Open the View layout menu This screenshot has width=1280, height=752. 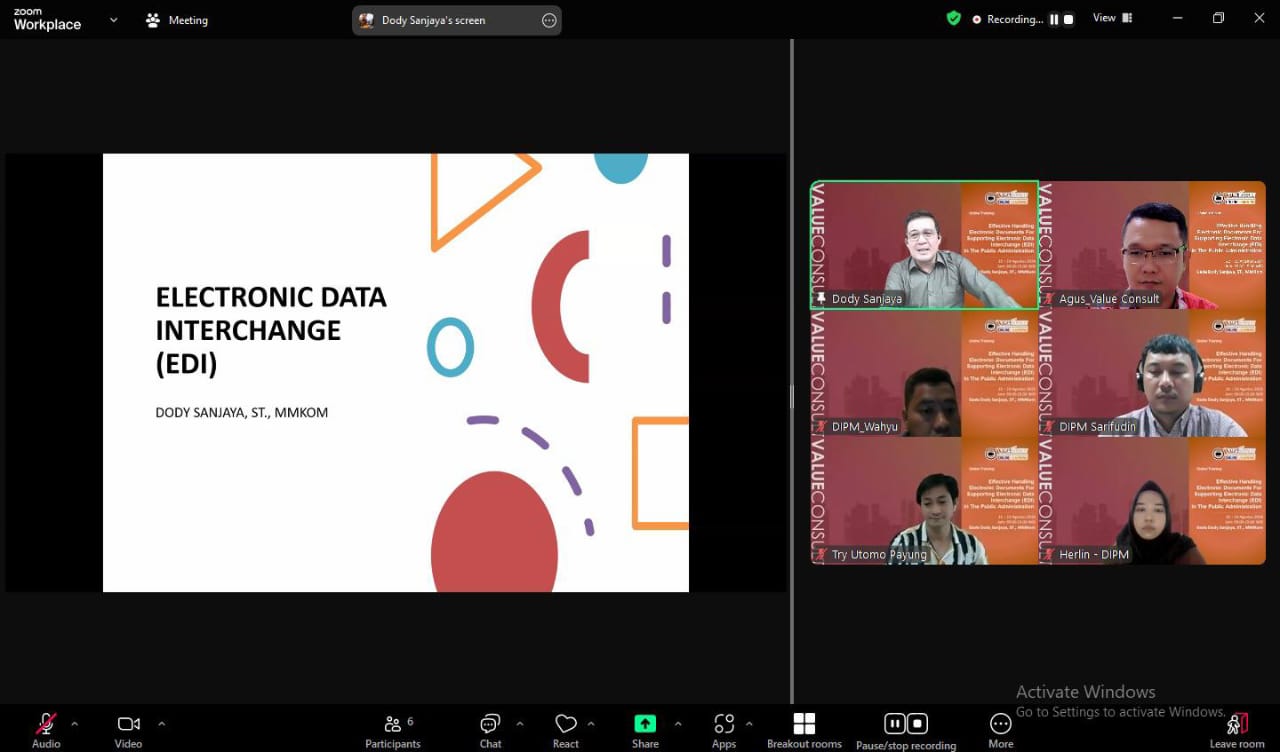pos(1112,18)
